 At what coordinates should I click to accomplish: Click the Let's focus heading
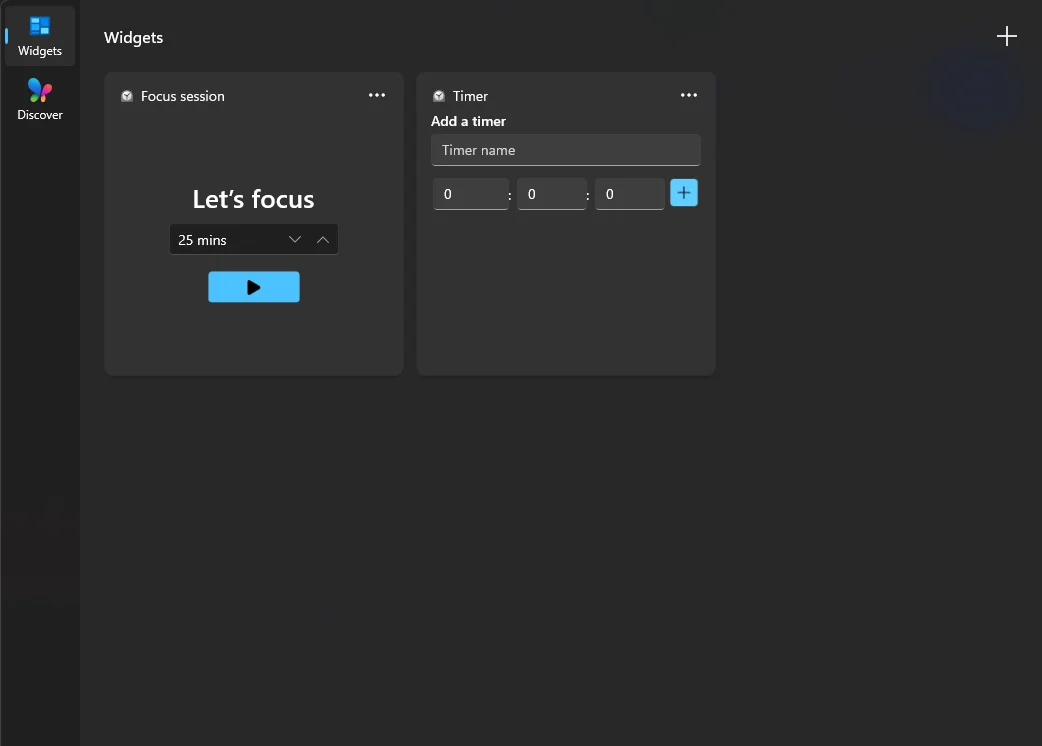(253, 199)
